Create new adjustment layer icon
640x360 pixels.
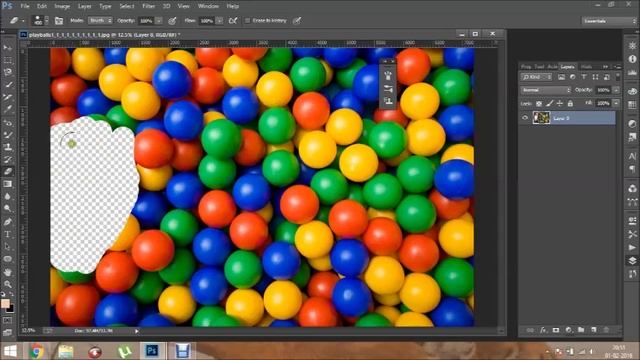(x=568, y=330)
